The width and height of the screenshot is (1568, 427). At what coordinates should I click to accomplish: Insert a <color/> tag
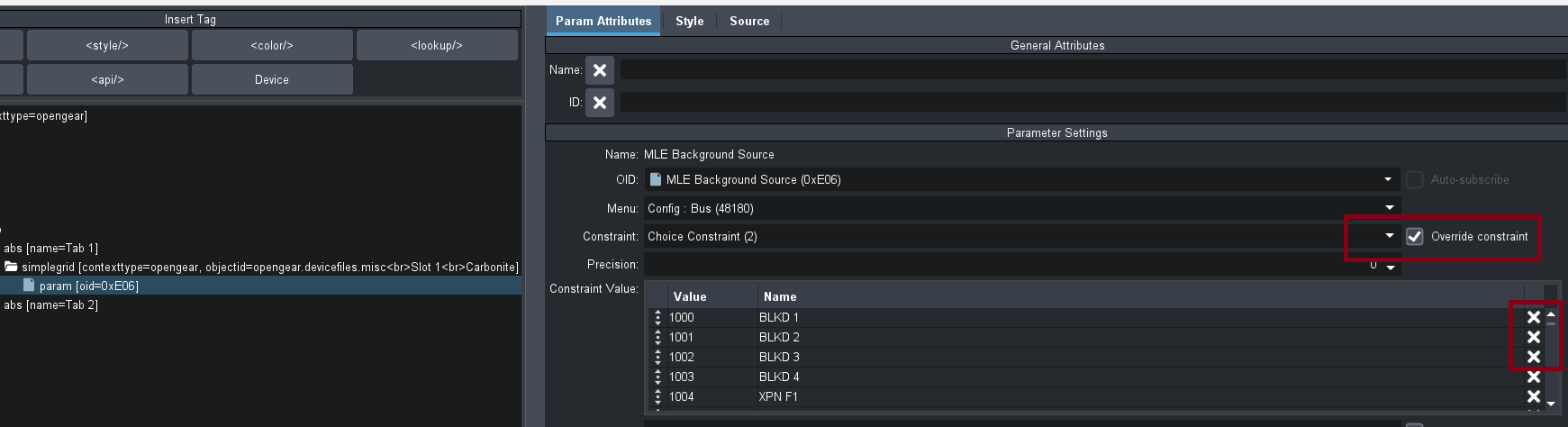(272, 45)
